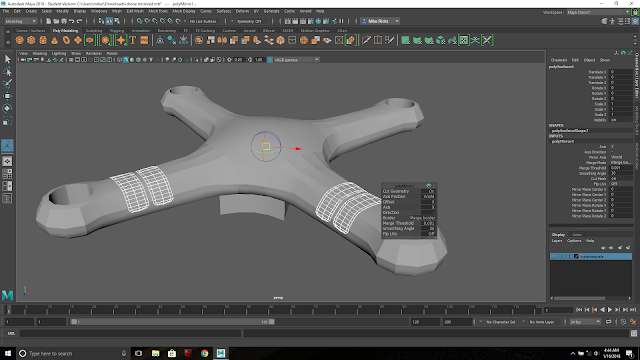Open the Modeling menu set dropdown

(x=20, y=21)
